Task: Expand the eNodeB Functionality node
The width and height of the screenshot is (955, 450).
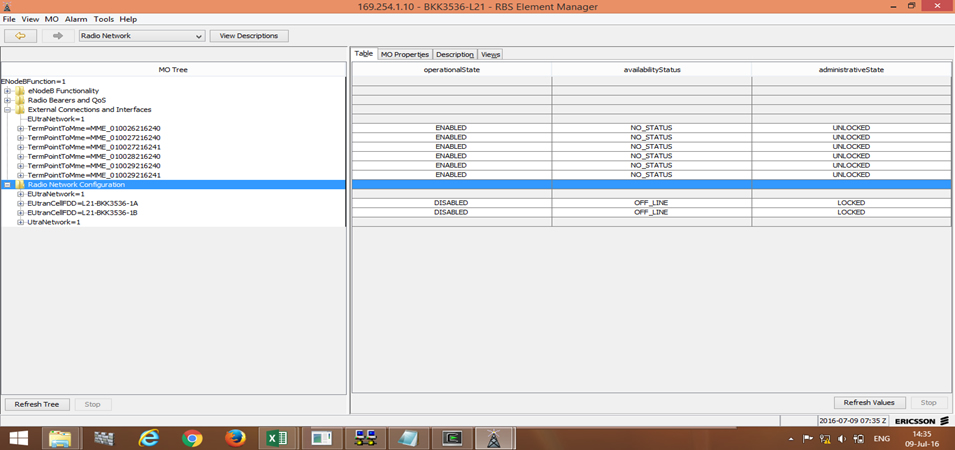Action: tap(7, 91)
